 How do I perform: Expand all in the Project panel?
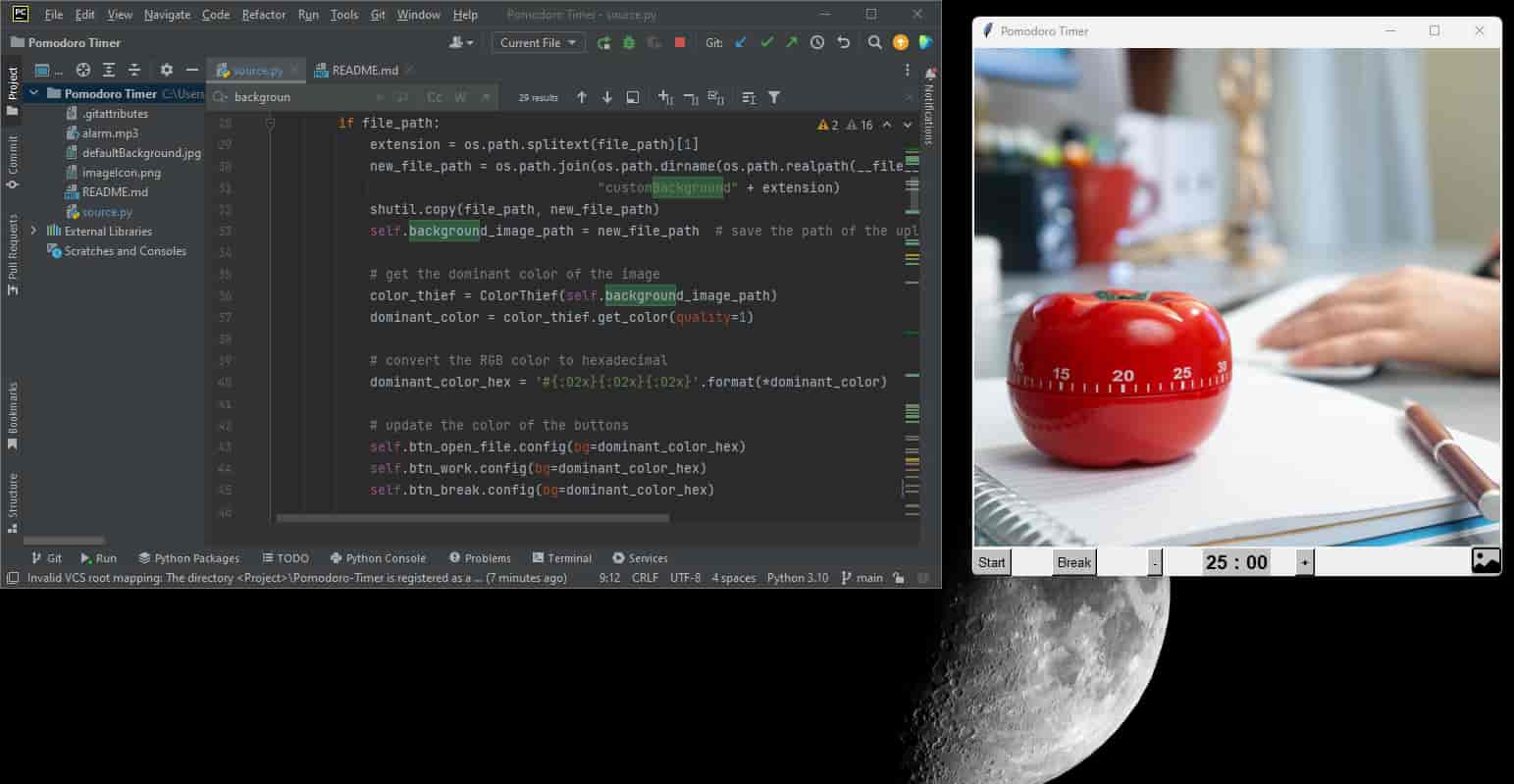pos(109,70)
